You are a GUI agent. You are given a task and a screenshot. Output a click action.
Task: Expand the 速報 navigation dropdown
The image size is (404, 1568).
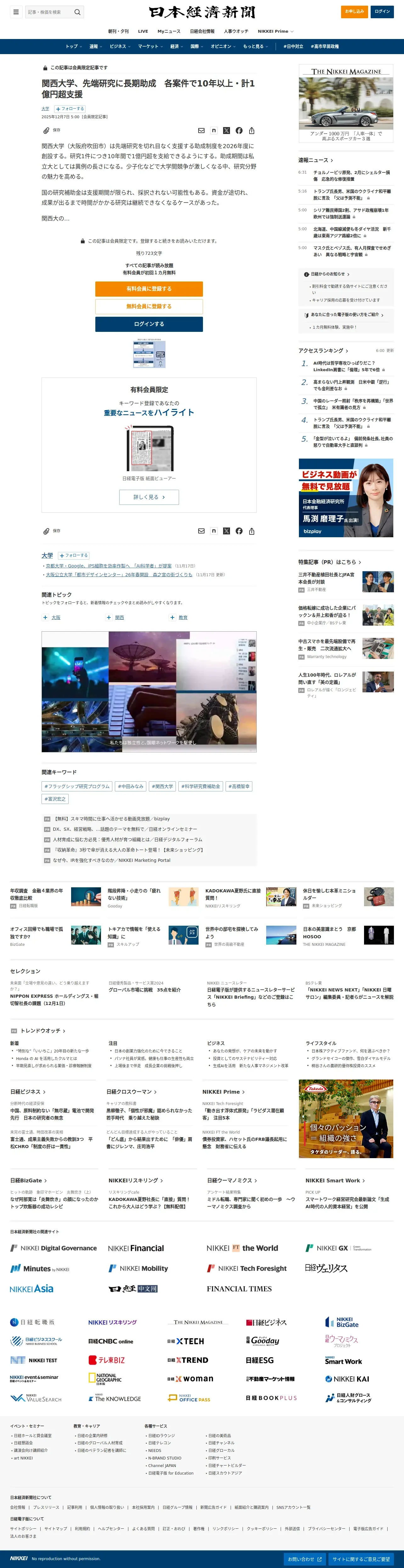pos(96,46)
